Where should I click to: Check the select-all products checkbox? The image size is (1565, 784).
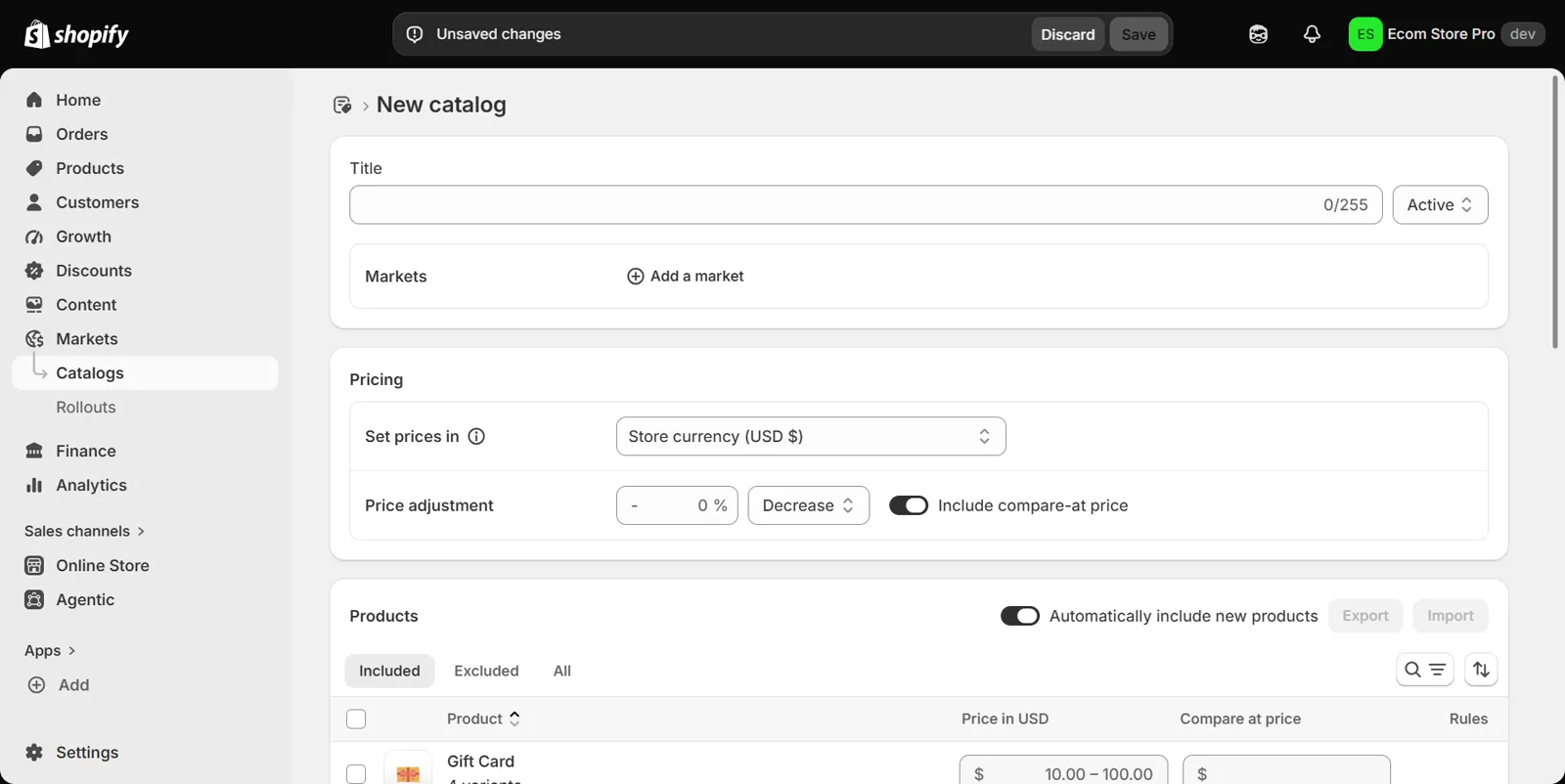click(x=356, y=719)
